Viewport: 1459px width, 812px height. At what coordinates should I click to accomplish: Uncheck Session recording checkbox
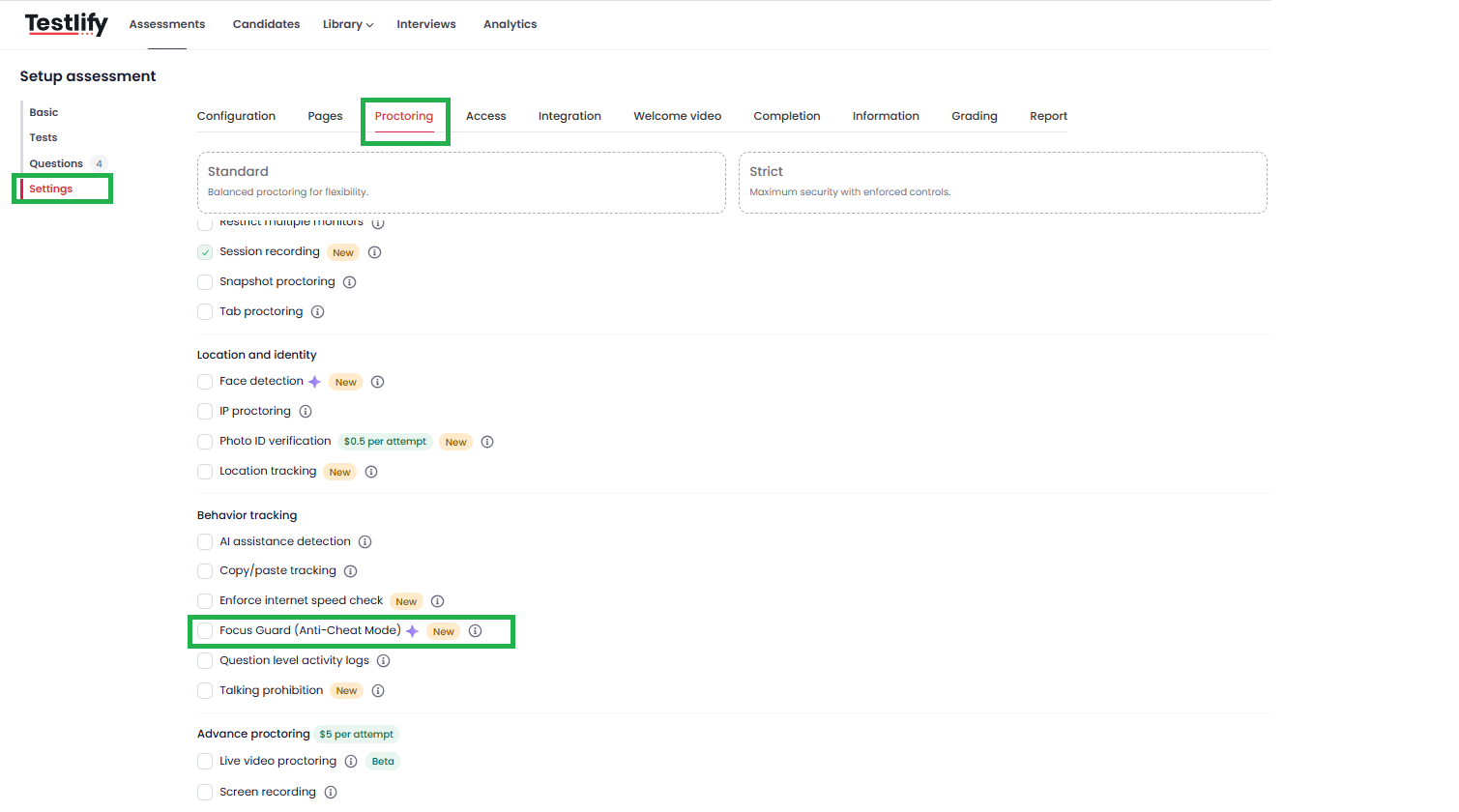point(205,252)
